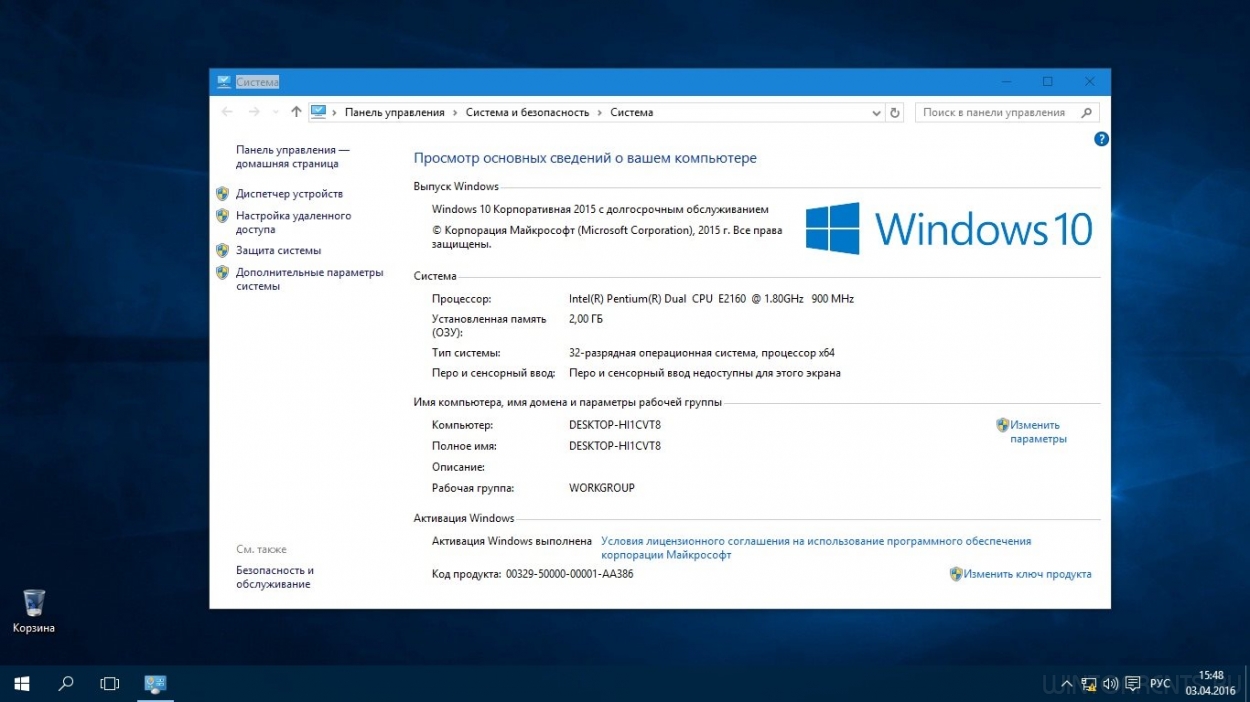1250x702 pixels.
Task: Click shield icon beside Изменить ключ продукта
Action: coord(956,574)
